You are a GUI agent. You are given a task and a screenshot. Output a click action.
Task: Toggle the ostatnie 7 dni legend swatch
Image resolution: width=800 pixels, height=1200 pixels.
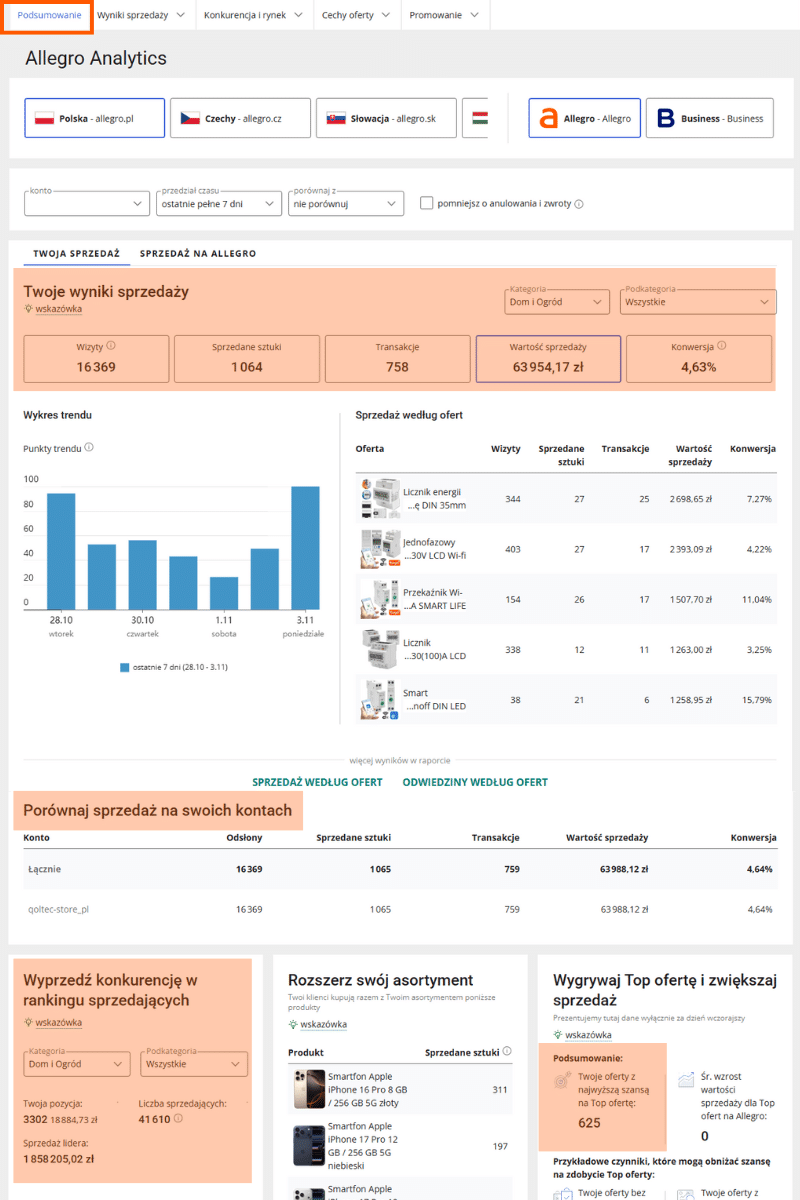[x=125, y=667]
